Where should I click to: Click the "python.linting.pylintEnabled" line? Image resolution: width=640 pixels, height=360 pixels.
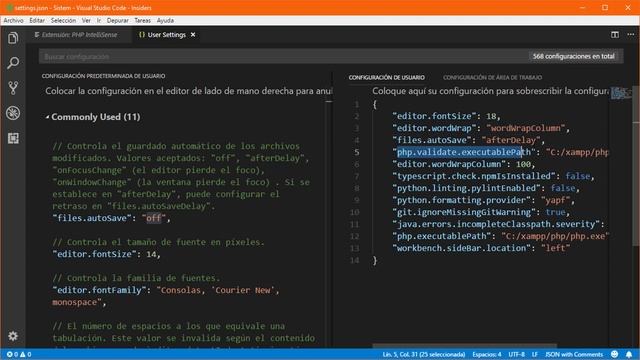coord(486,188)
